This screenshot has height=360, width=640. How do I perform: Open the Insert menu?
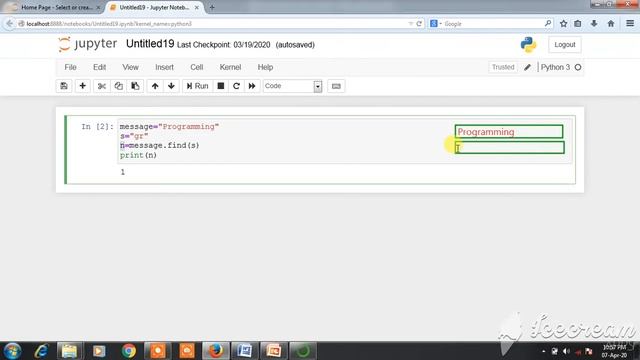[x=164, y=67]
